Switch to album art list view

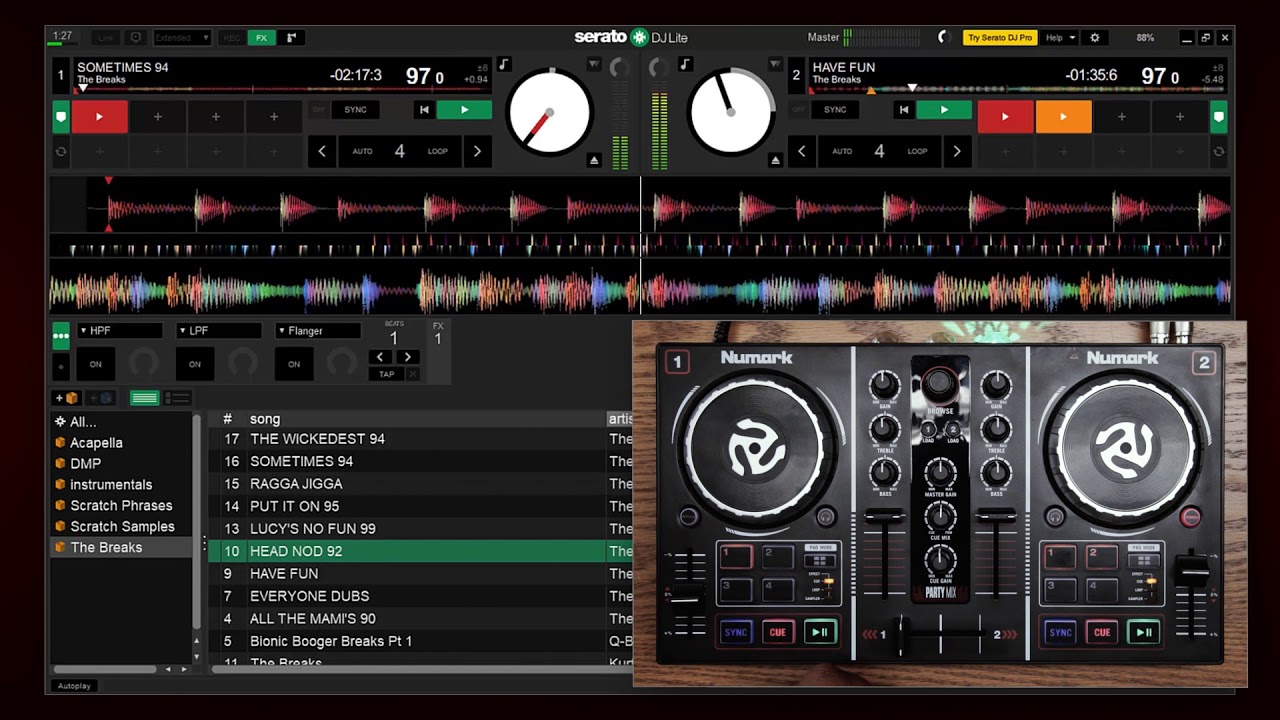(x=177, y=398)
